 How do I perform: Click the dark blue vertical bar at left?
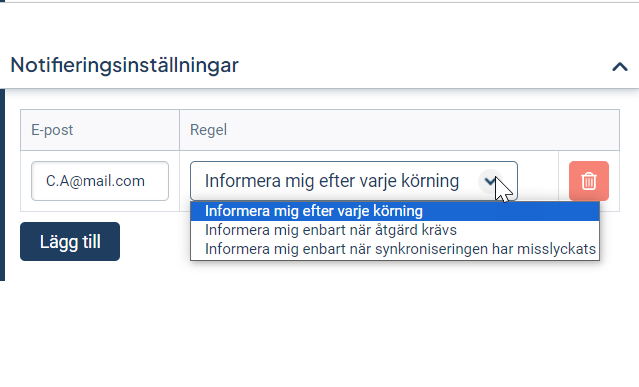2,185
